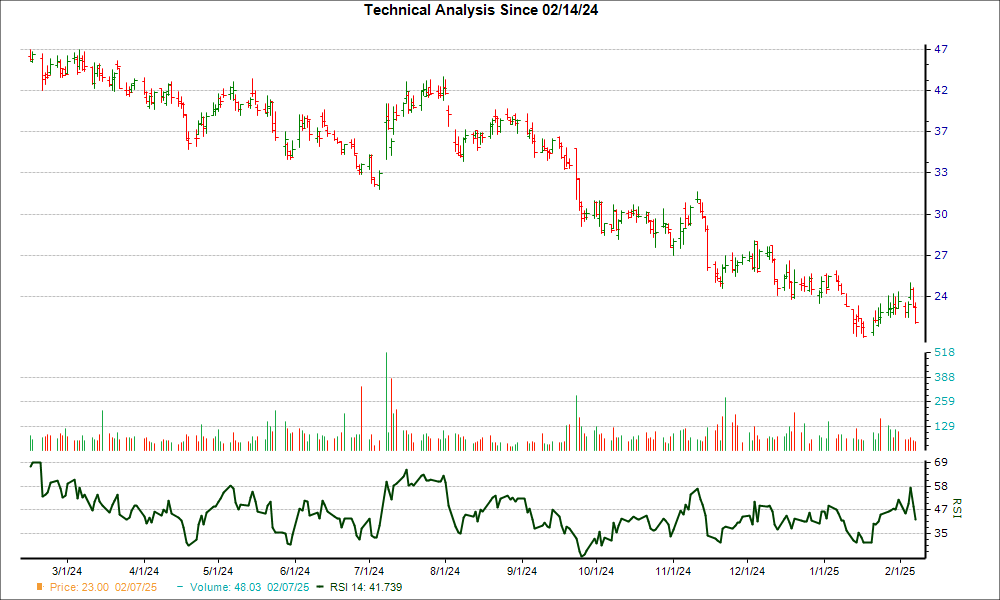Click the RSI axis value 58
Image resolution: width=1000 pixels, height=600 pixels.
point(941,487)
